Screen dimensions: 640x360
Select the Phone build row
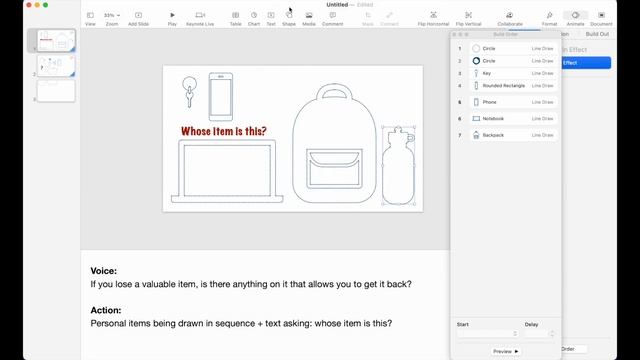pyautogui.click(x=513, y=102)
